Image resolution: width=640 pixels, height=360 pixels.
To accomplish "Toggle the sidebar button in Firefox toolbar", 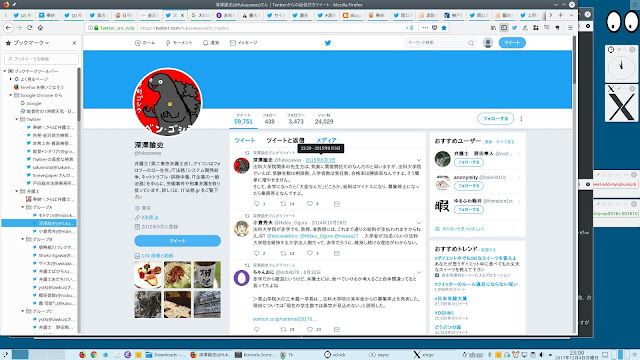I will tap(504, 28).
